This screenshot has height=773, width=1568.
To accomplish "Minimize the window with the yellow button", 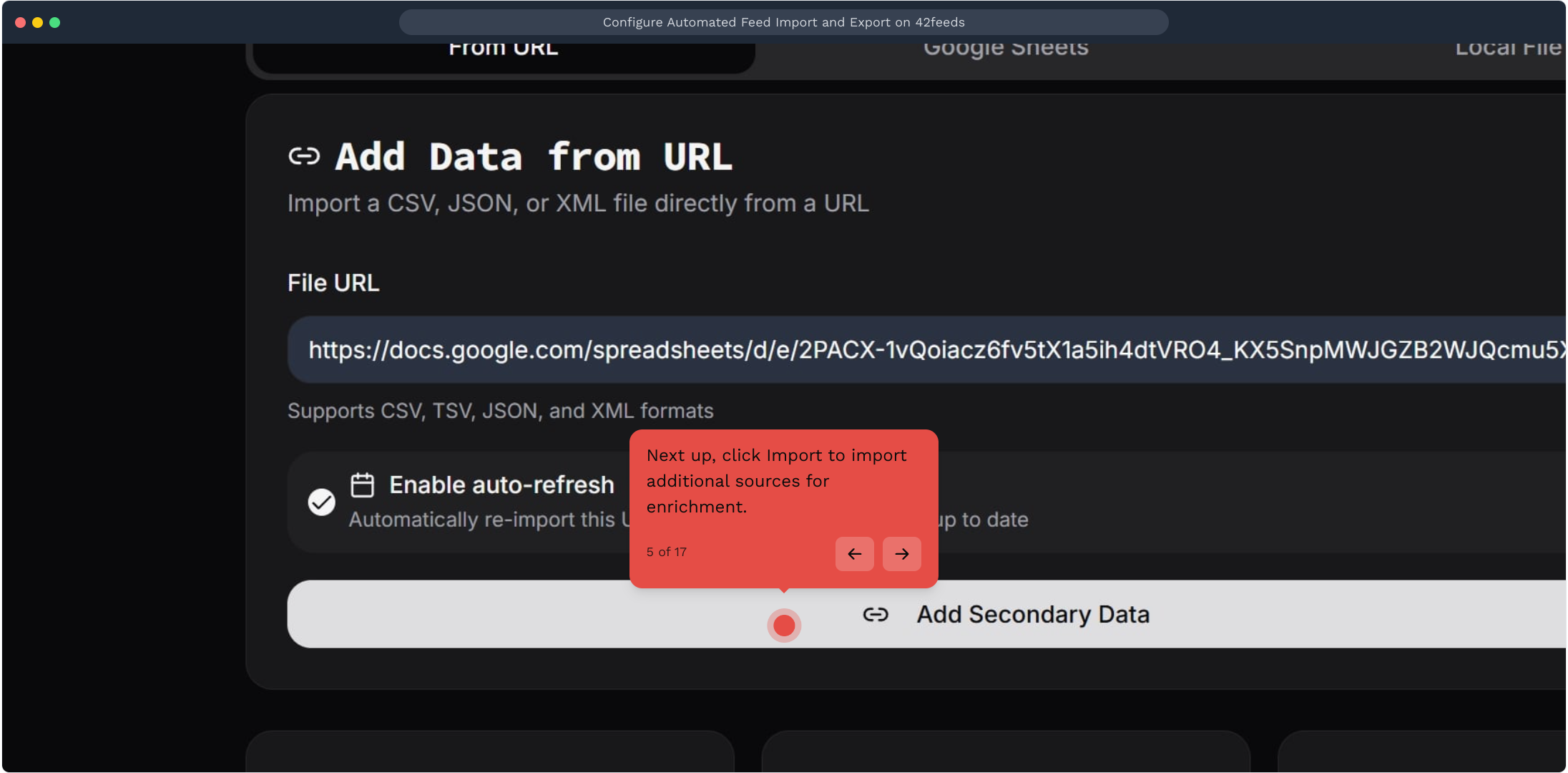I will [37, 22].
